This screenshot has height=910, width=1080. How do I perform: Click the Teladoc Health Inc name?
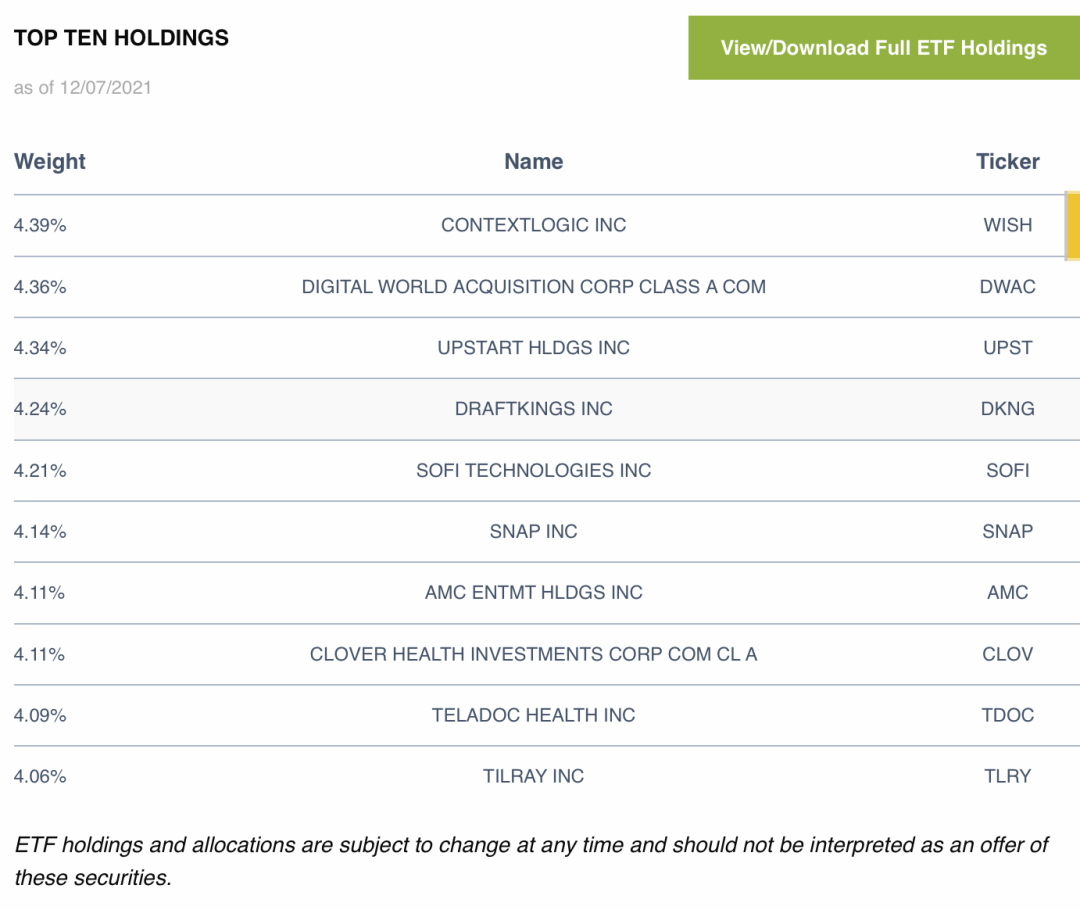click(x=533, y=715)
